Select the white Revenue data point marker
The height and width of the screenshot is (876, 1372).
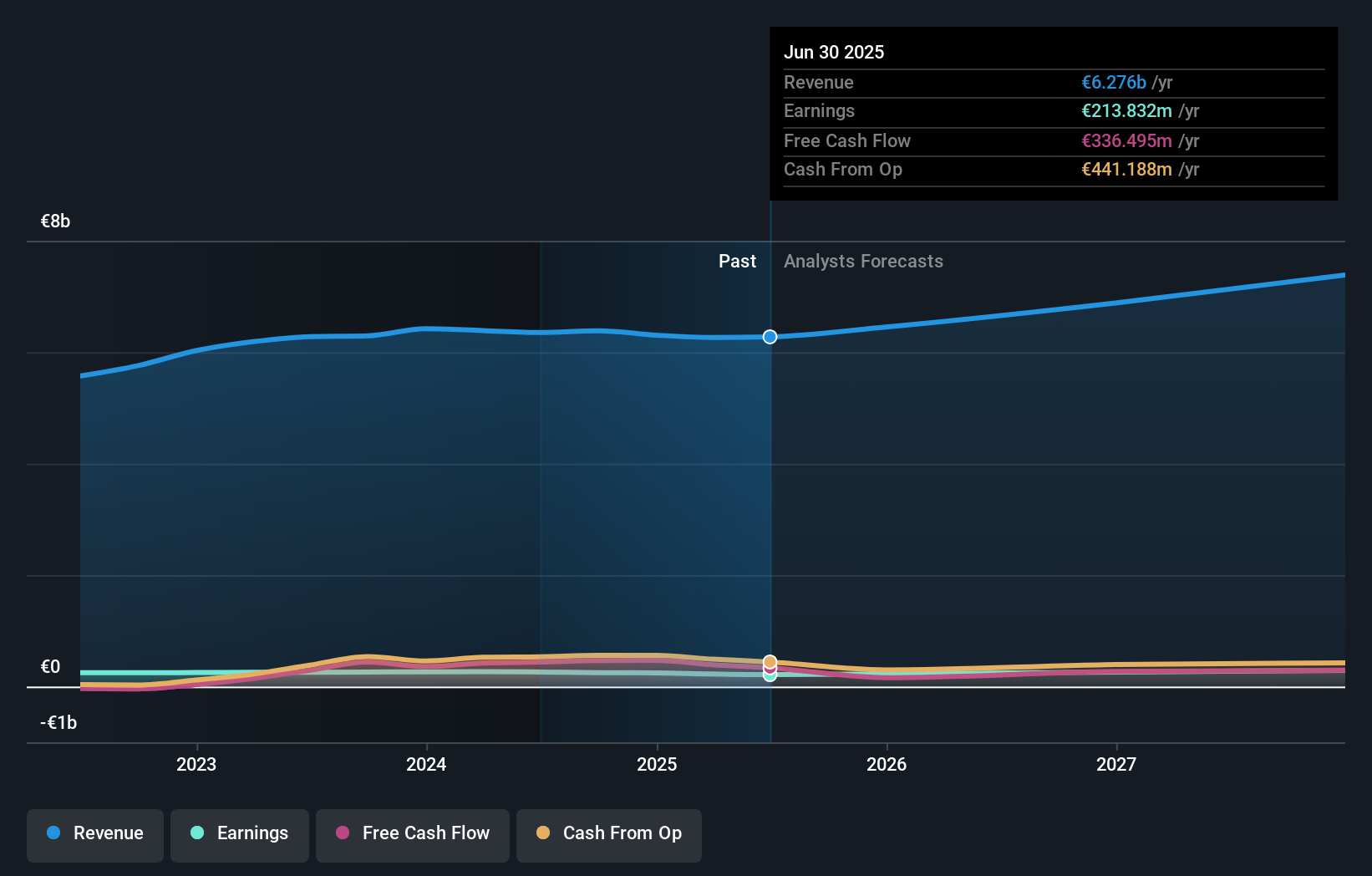point(769,337)
